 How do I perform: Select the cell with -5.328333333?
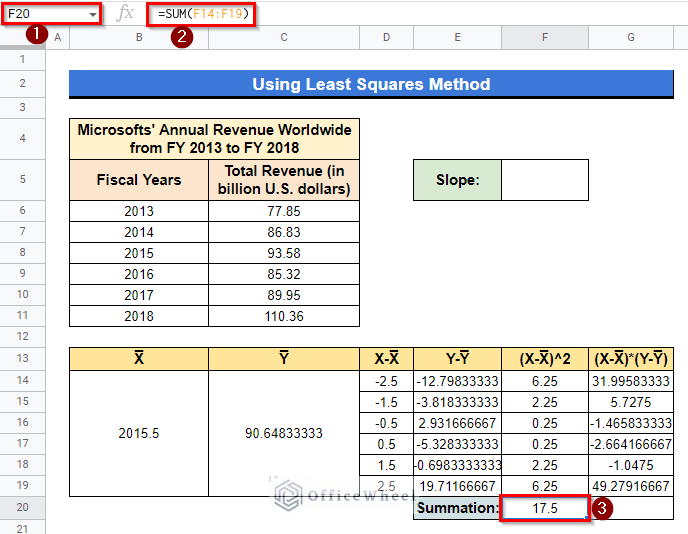point(457,444)
